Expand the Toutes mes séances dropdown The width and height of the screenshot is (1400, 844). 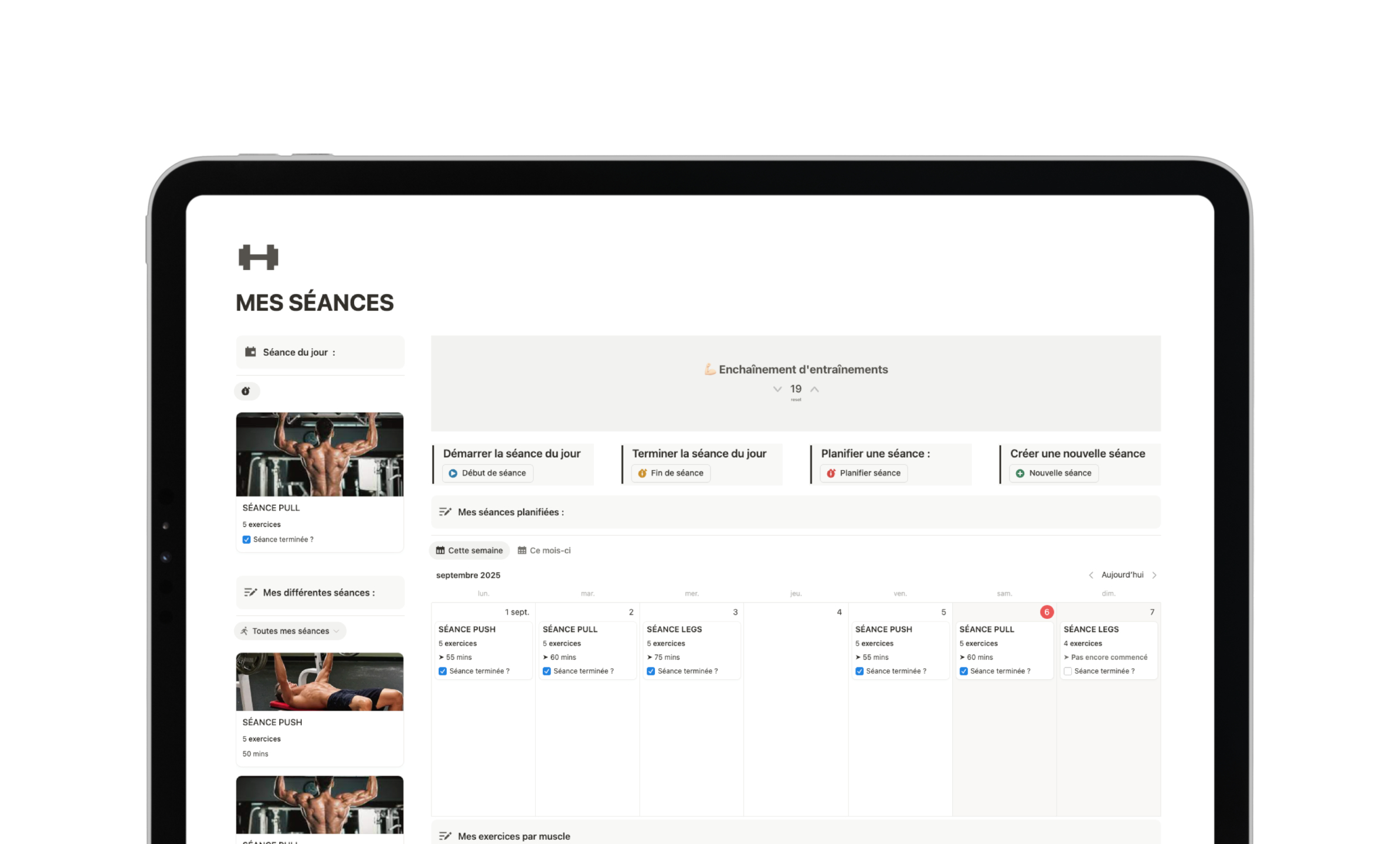[x=290, y=631]
